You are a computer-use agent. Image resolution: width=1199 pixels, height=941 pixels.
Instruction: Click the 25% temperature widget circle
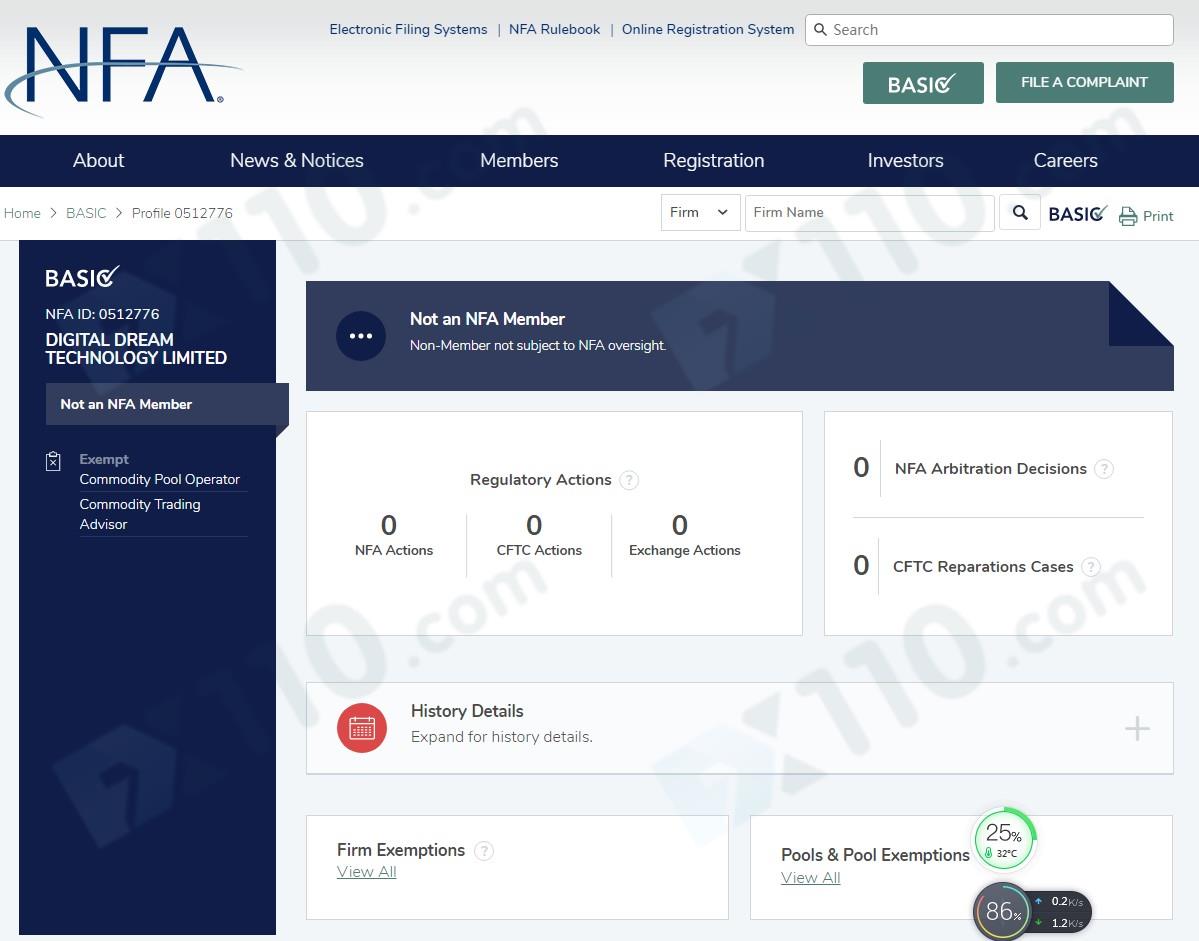click(x=1004, y=839)
